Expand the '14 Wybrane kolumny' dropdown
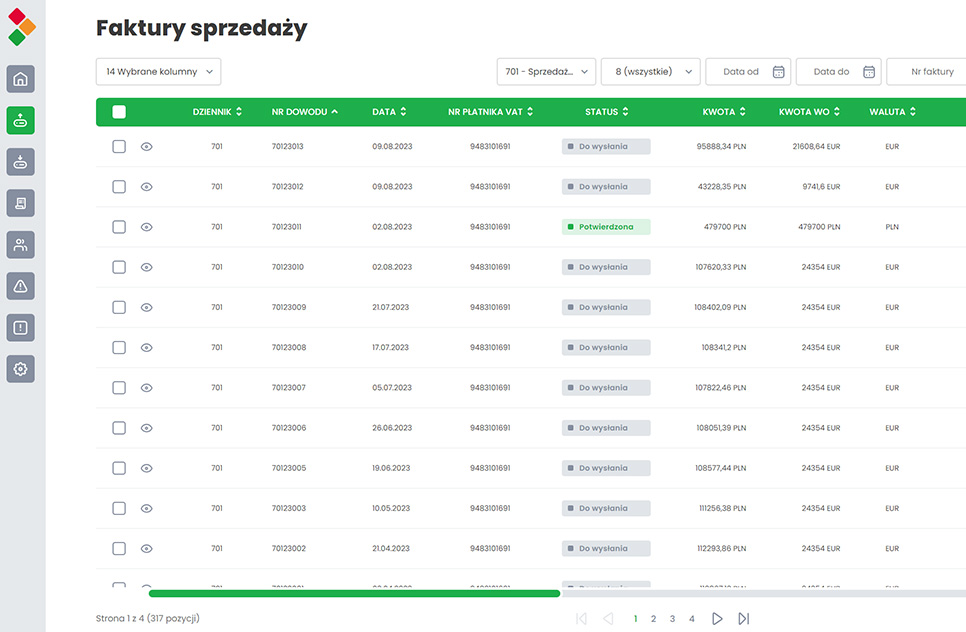This screenshot has width=966, height=632. [158, 72]
